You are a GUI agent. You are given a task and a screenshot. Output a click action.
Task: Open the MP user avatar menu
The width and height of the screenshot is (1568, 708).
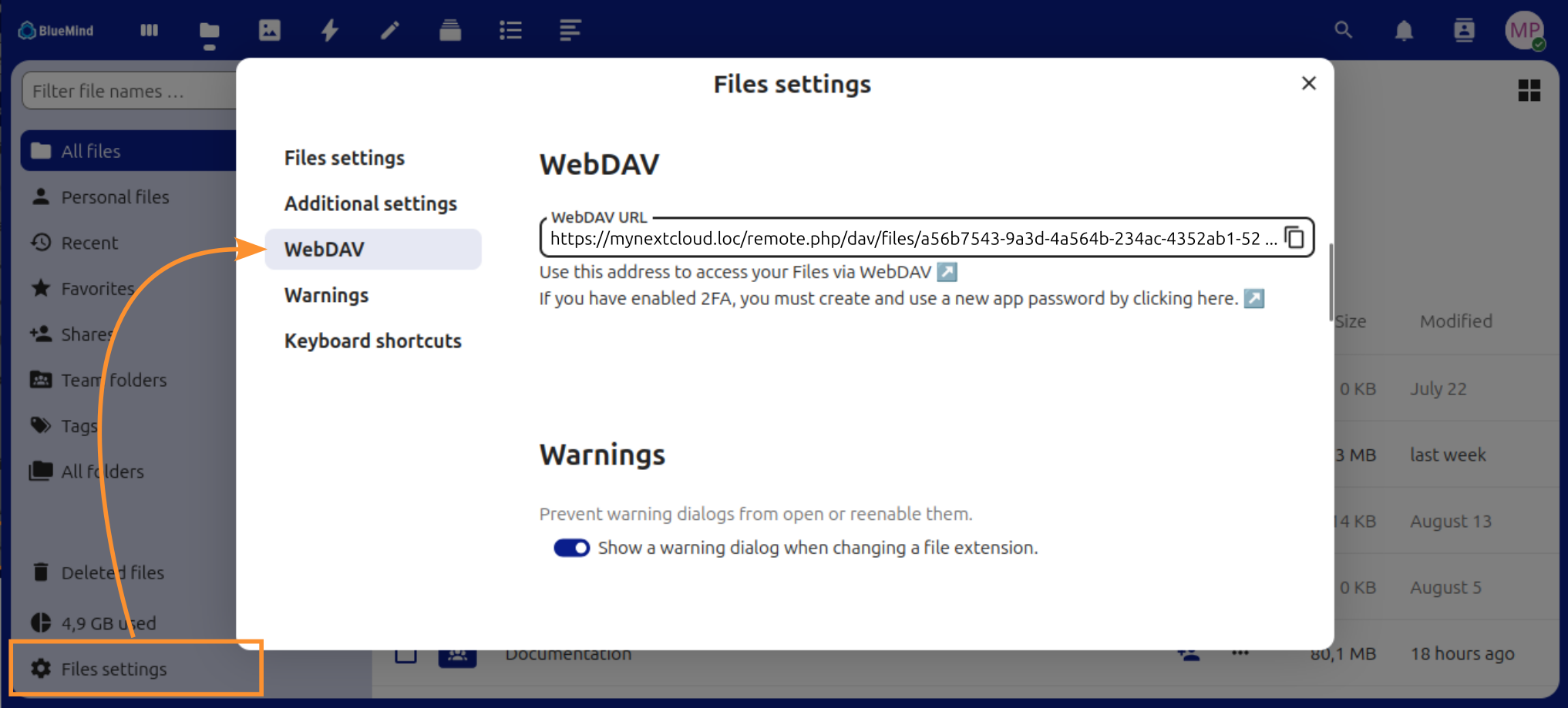(x=1524, y=31)
